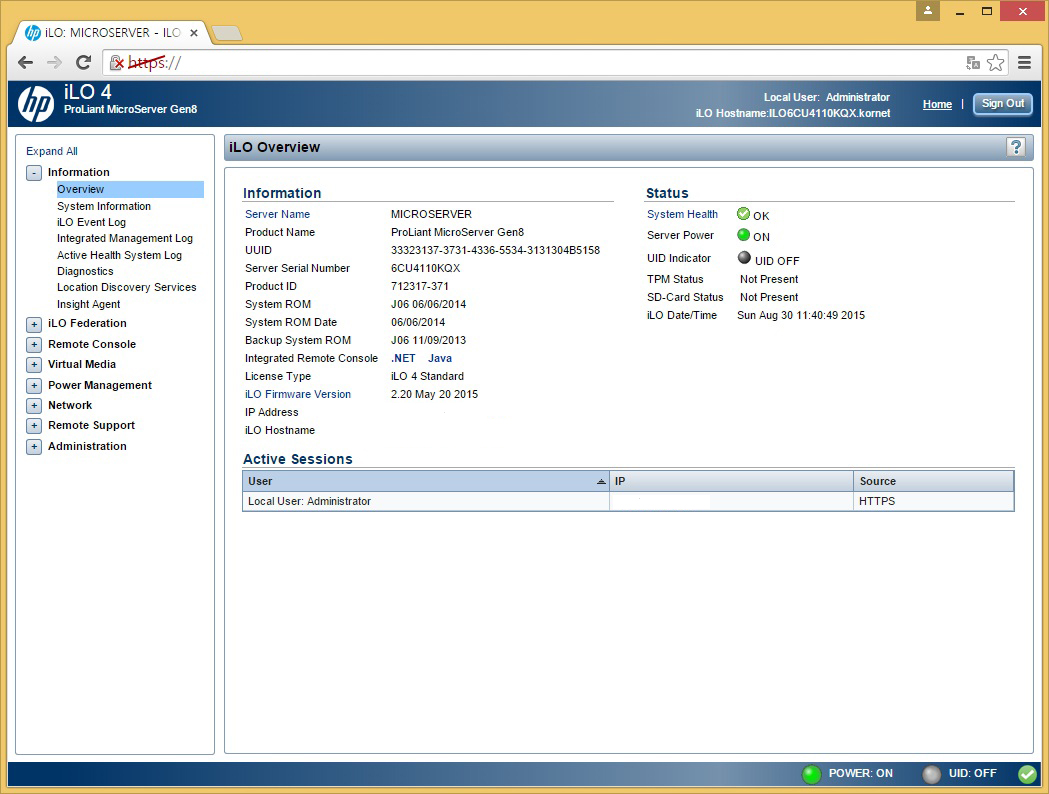Open Diagnostics page

point(85,271)
